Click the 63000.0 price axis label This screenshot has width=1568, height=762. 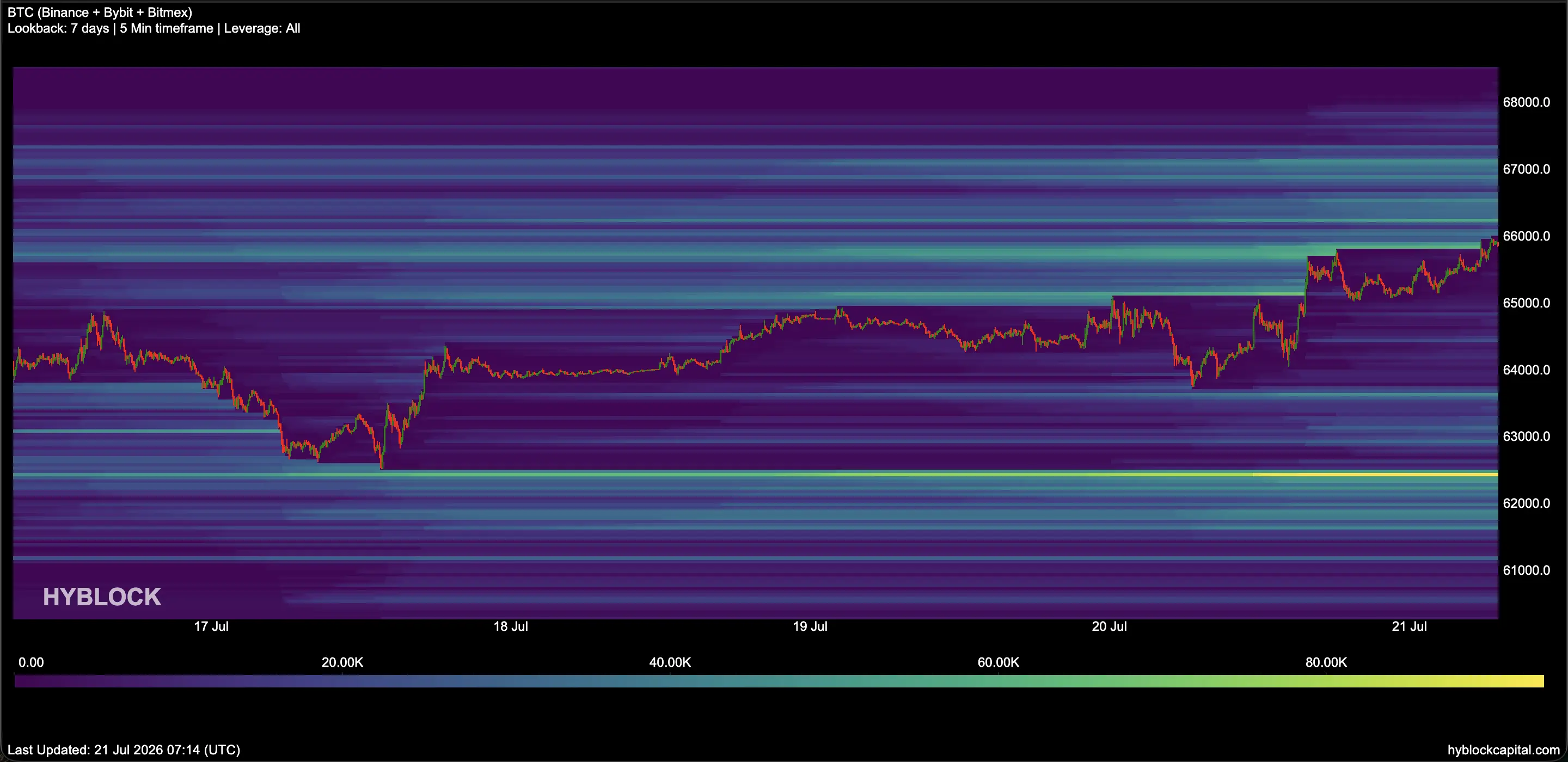[1526, 437]
